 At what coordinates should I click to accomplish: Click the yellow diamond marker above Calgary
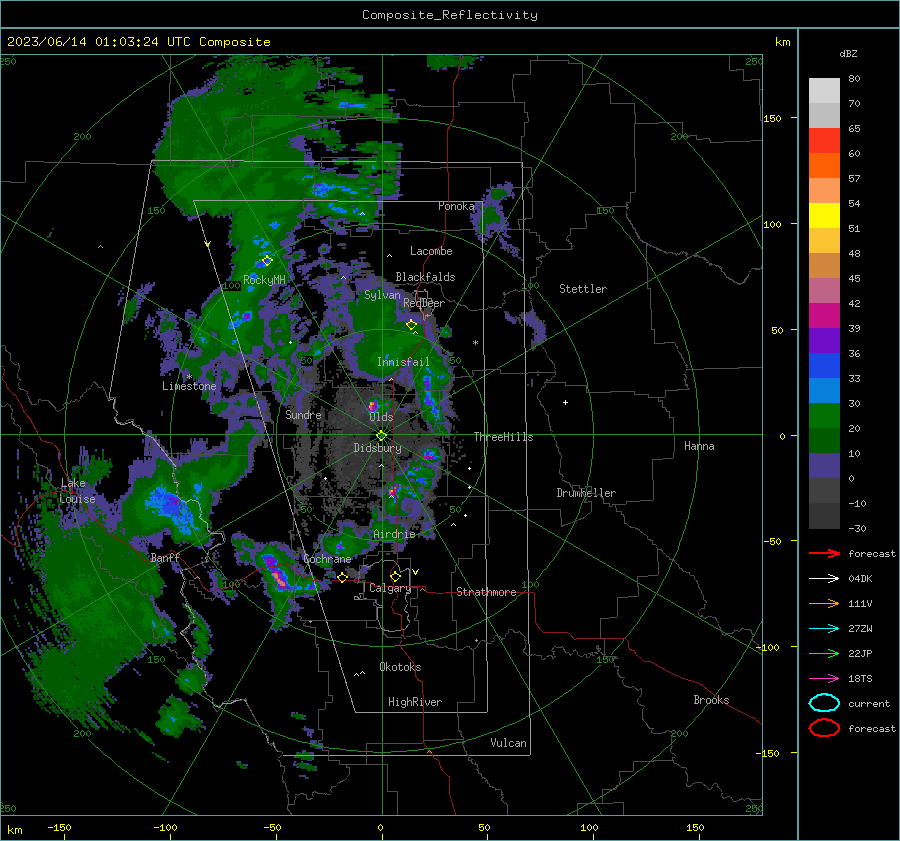coord(395,576)
